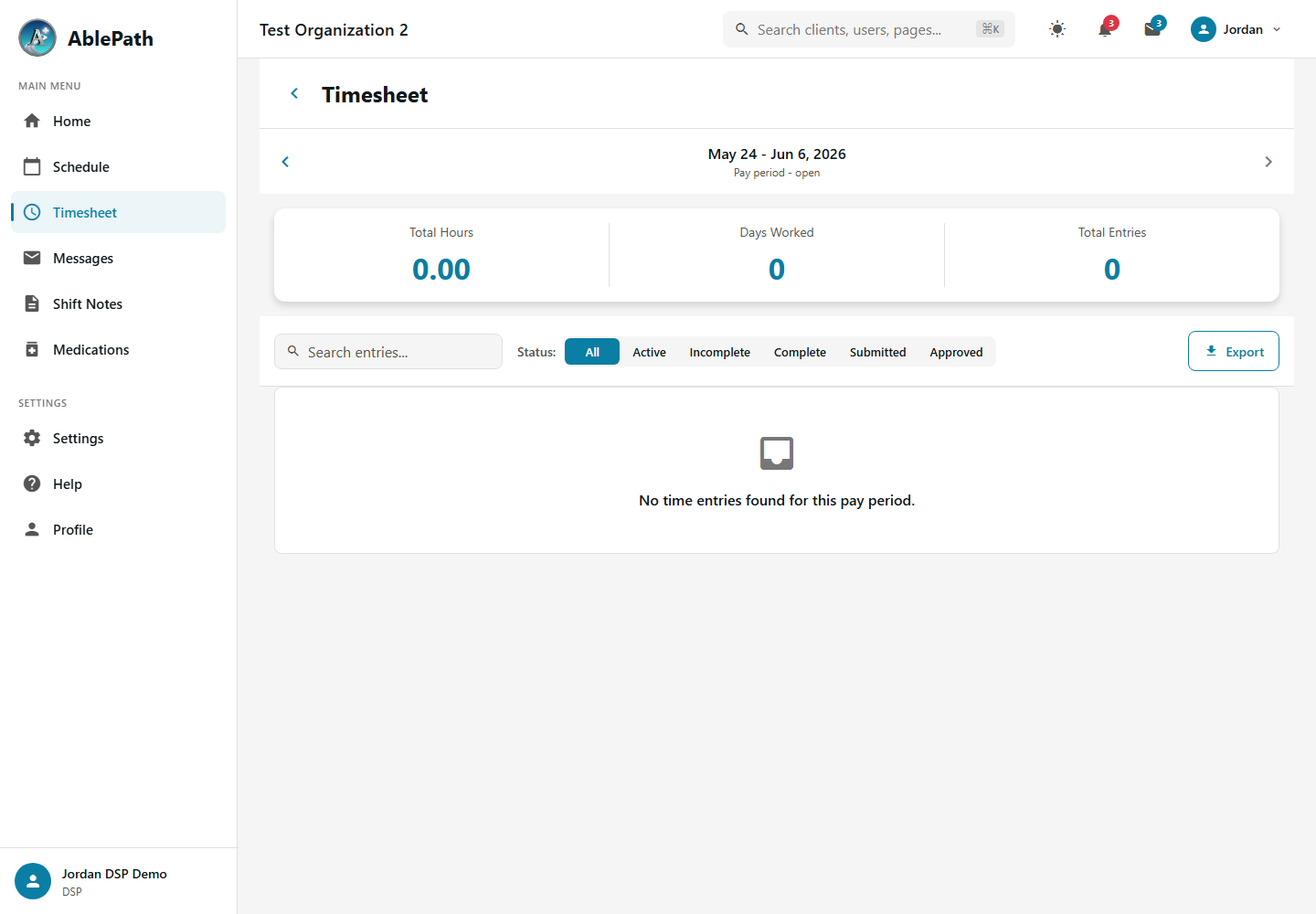
Task: Click the search entries magnifier icon
Action: [x=293, y=351]
